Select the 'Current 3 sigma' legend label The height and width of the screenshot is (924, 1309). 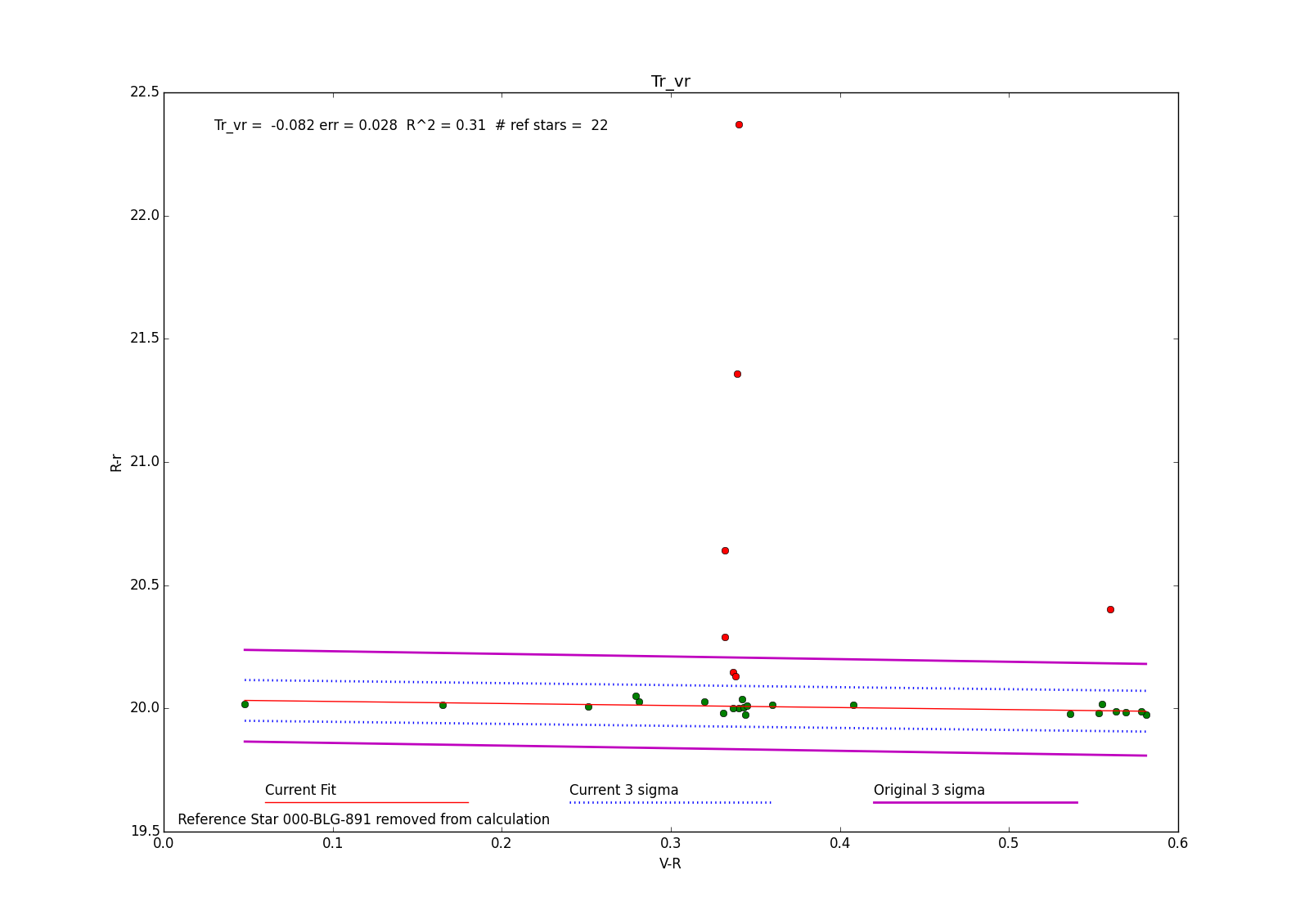(x=623, y=790)
